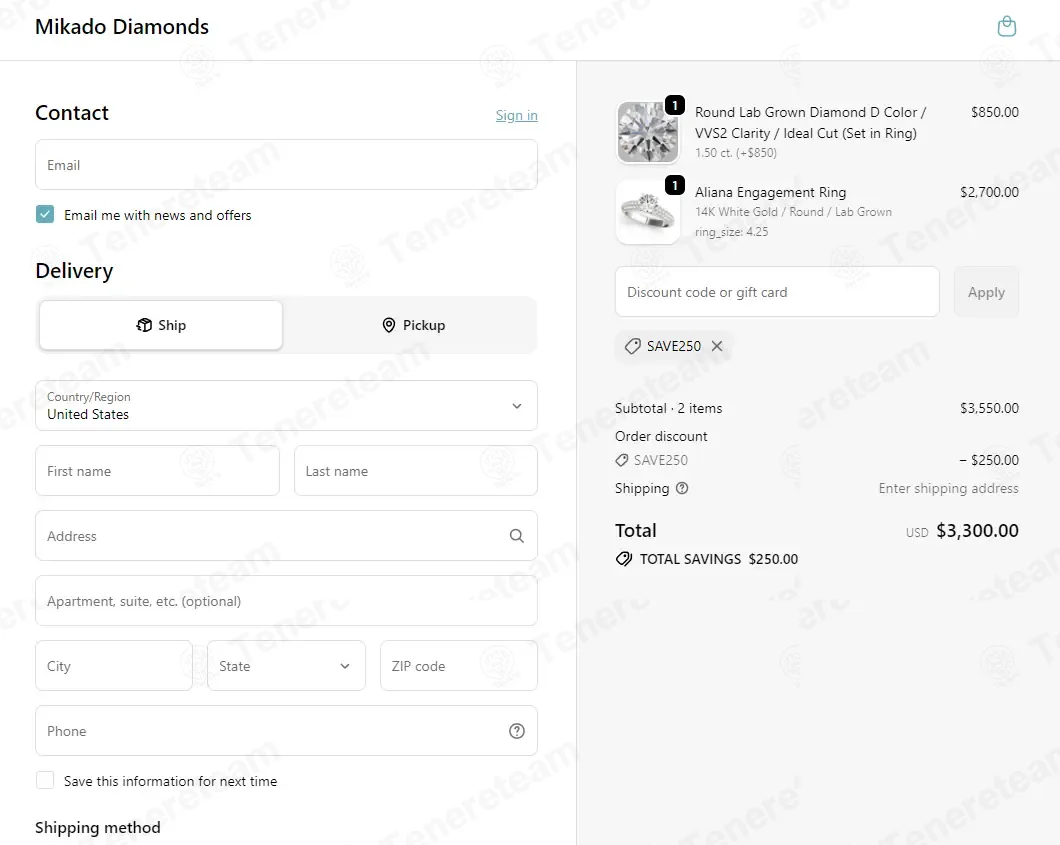Click the Apartment, suite field
Screen dimensions: 1060x845
(x=286, y=601)
